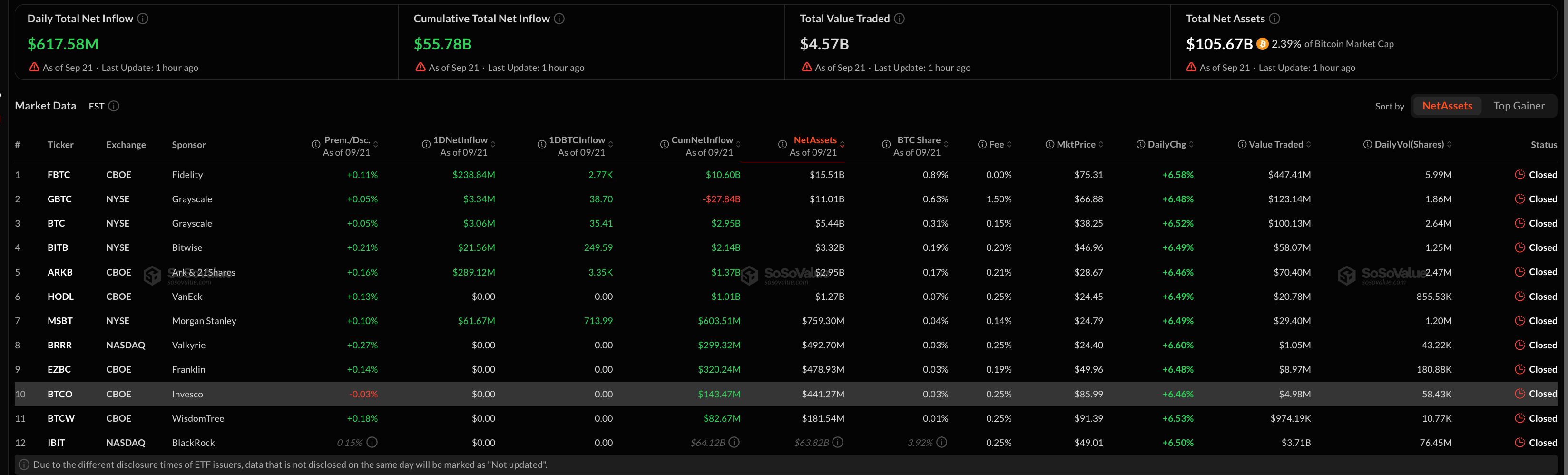
Task: Click info icon for DailyChg column
Action: tap(1141, 144)
